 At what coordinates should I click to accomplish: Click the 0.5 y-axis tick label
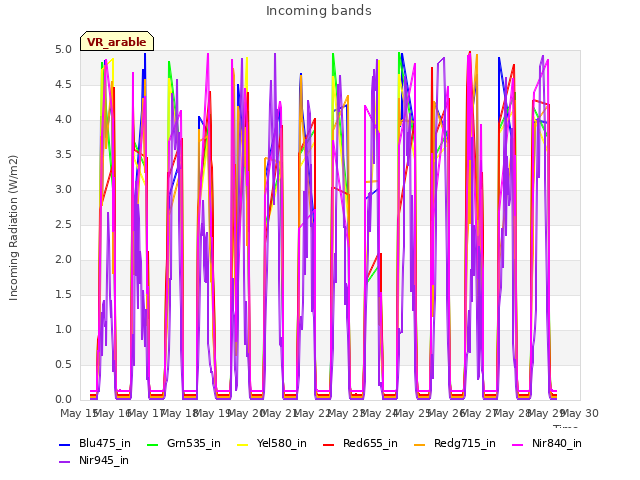(63, 365)
